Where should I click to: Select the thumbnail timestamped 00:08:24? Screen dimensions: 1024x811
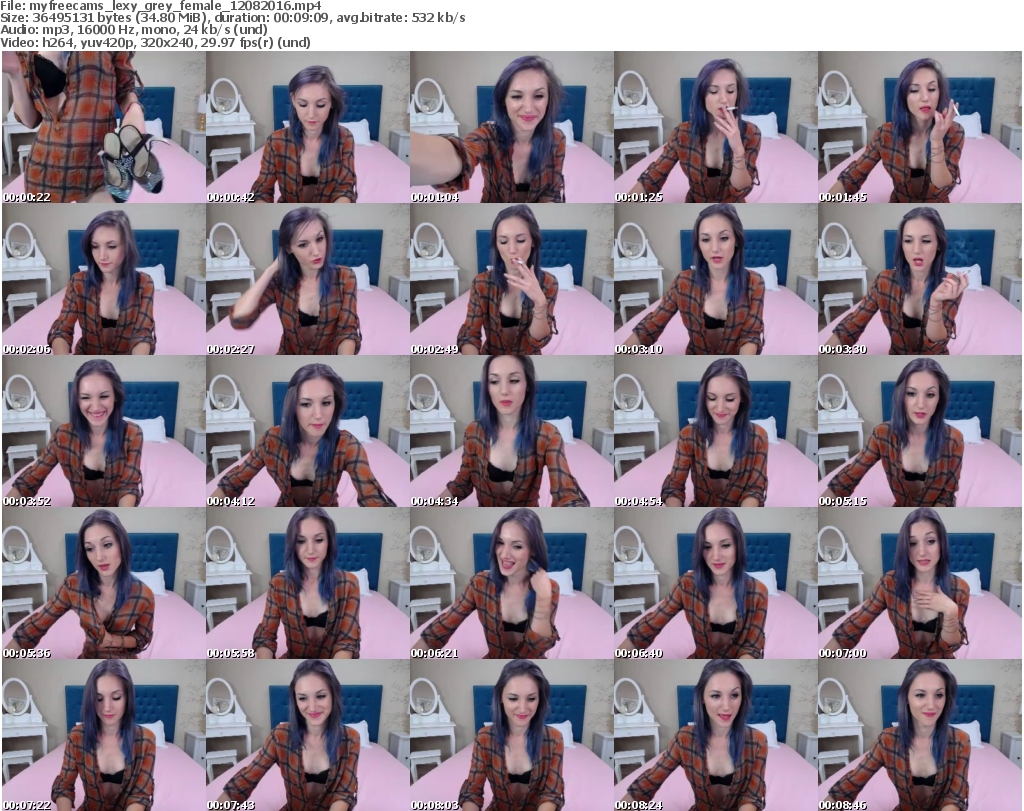pyautogui.click(x=716, y=735)
